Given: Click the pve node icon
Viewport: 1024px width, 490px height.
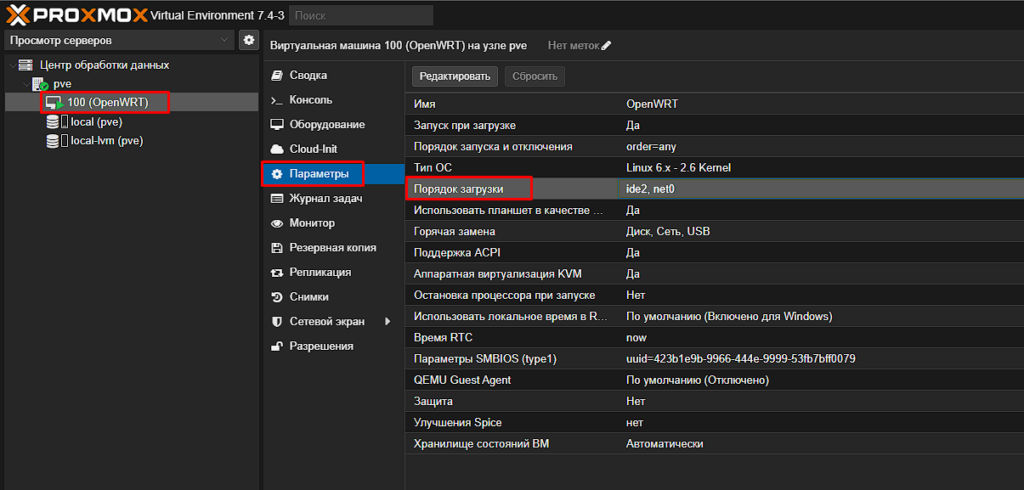Looking at the screenshot, I should pos(40,84).
